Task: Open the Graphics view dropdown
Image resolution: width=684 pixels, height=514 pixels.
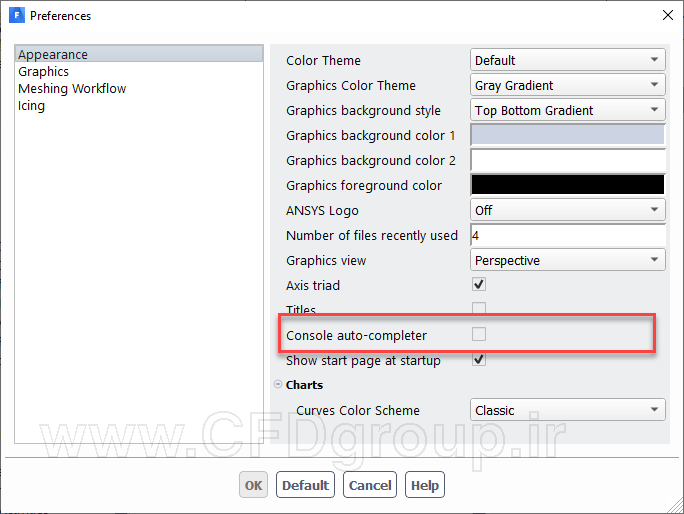Action: coord(568,260)
